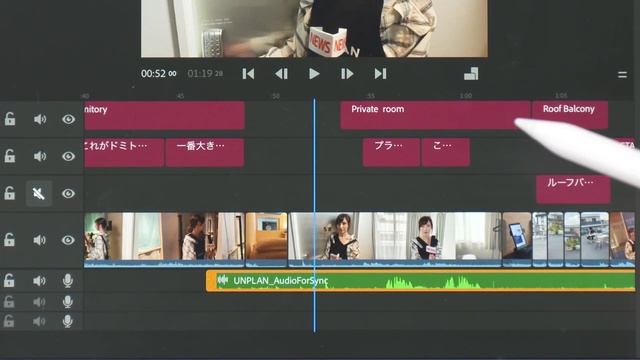Open the panel options menu icon
The width and height of the screenshot is (640, 360).
coord(622,75)
